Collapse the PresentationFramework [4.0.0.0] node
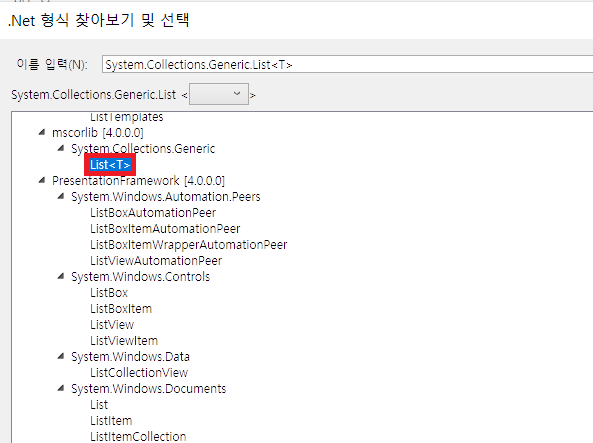 click(42, 180)
